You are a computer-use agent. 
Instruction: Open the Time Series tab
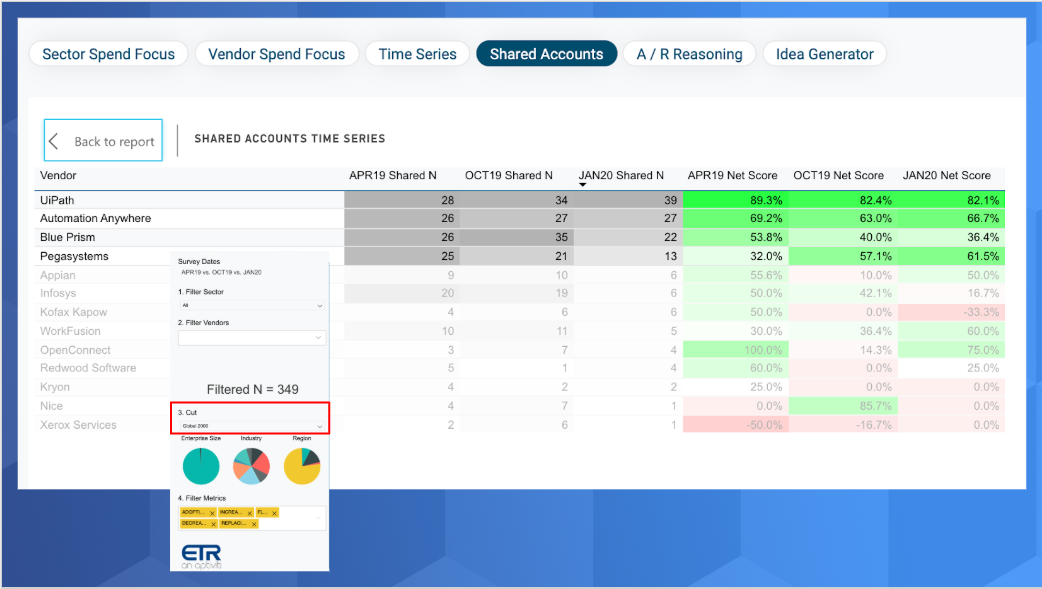[417, 54]
